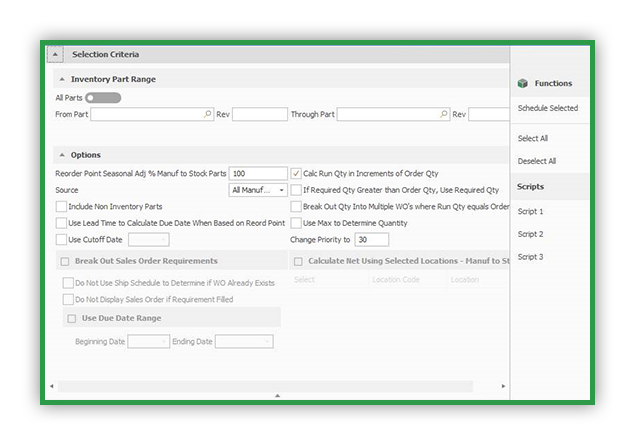Open the Cutoff Date picker dropdown
This screenshot has height=445, width=635.
pyautogui.click(x=163, y=240)
